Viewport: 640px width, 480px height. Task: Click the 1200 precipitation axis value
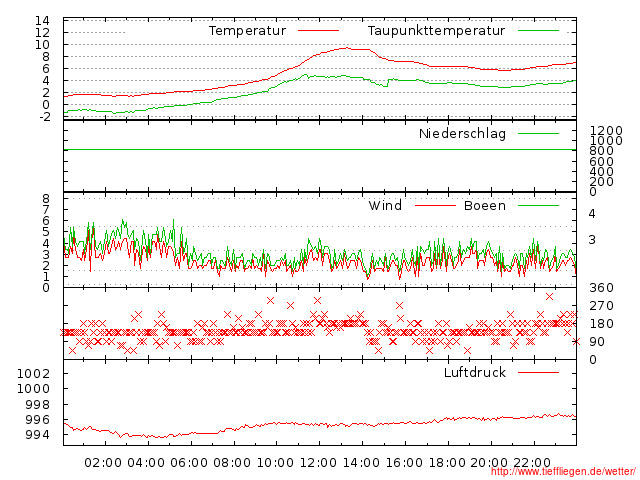coord(606,131)
